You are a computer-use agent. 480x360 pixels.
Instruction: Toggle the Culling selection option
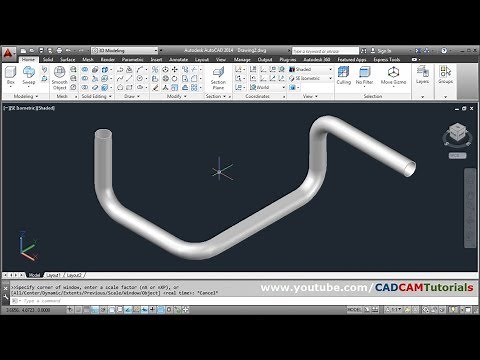pyautogui.click(x=343, y=76)
